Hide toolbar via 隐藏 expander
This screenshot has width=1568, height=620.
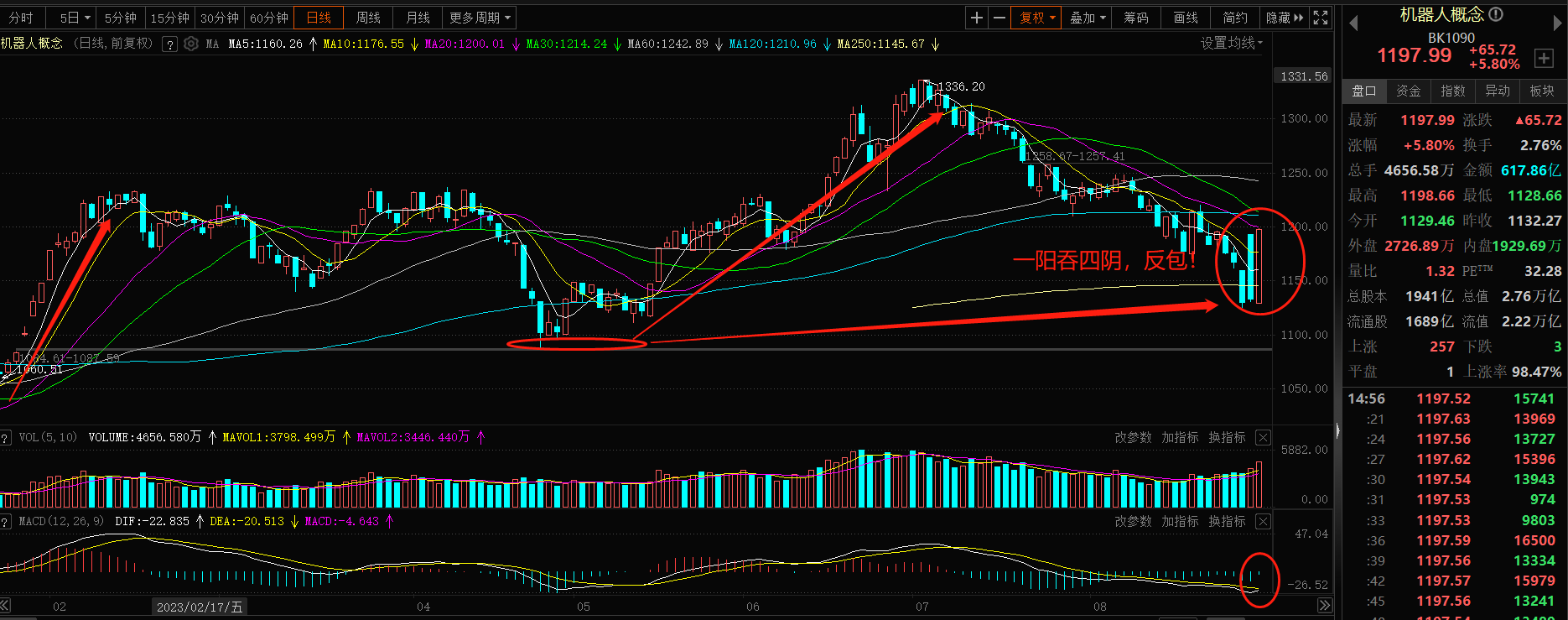click(1285, 18)
